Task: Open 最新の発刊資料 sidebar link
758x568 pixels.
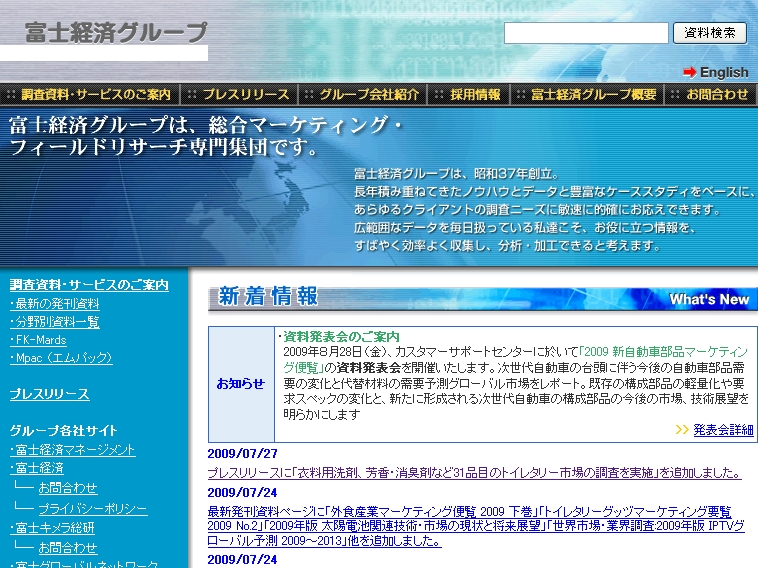Action: point(55,304)
